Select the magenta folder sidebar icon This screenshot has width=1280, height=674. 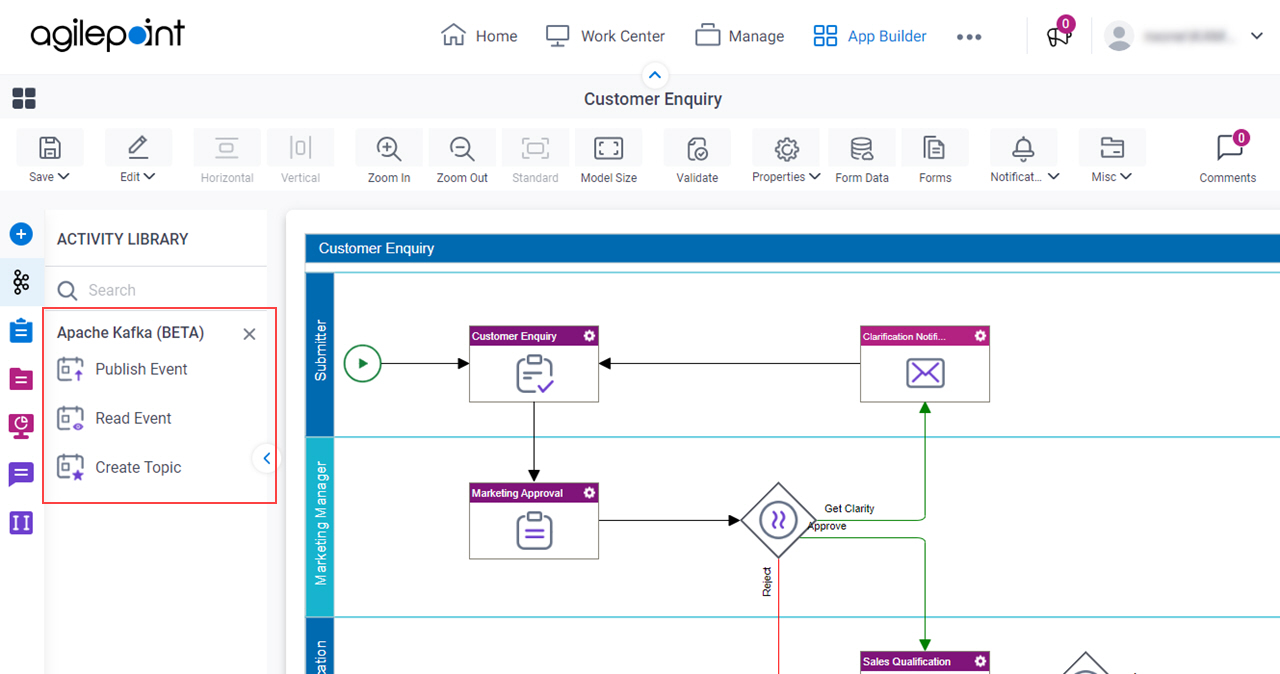point(21,378)
